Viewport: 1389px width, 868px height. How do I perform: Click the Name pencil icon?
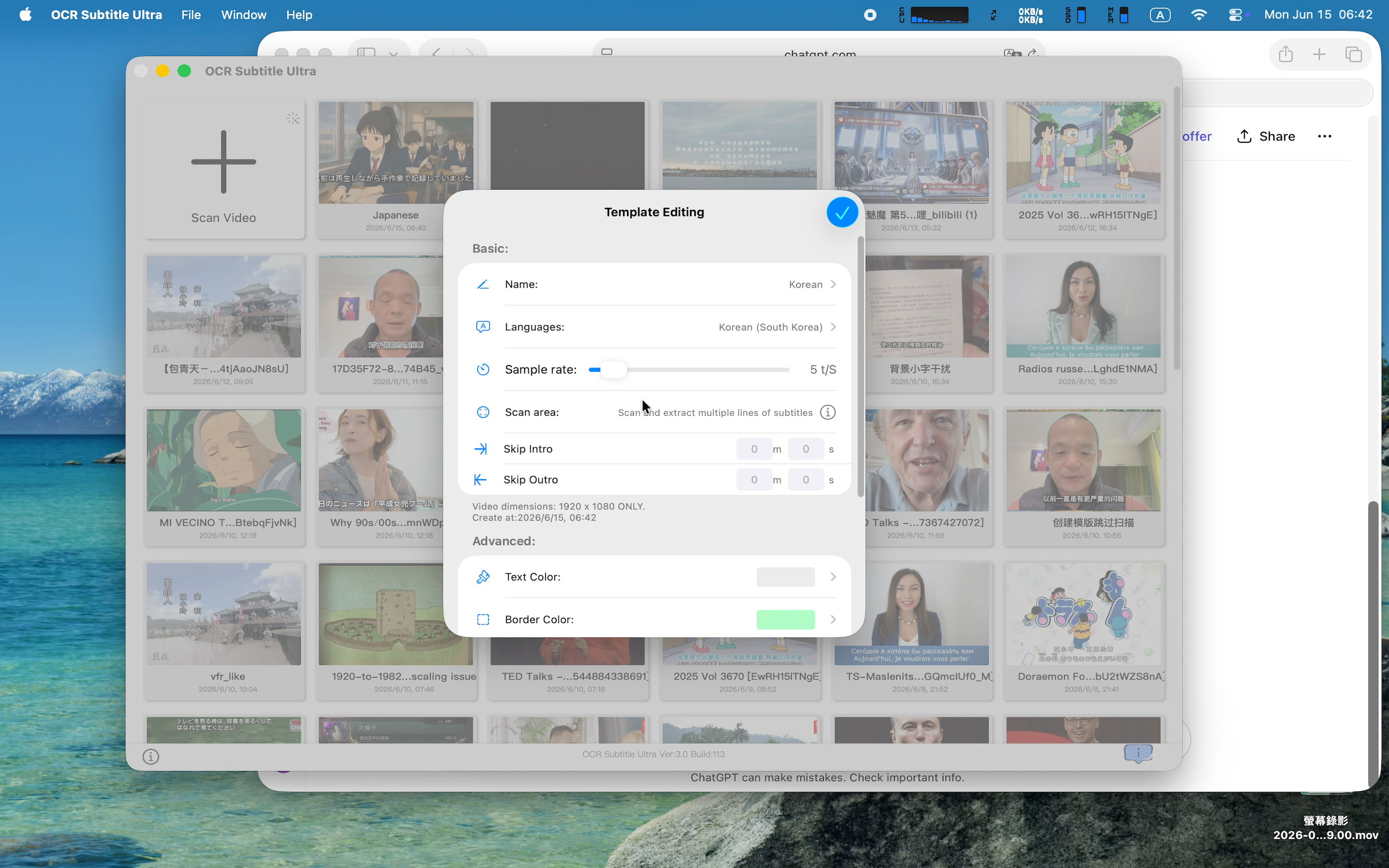click(x=483, y=284)
